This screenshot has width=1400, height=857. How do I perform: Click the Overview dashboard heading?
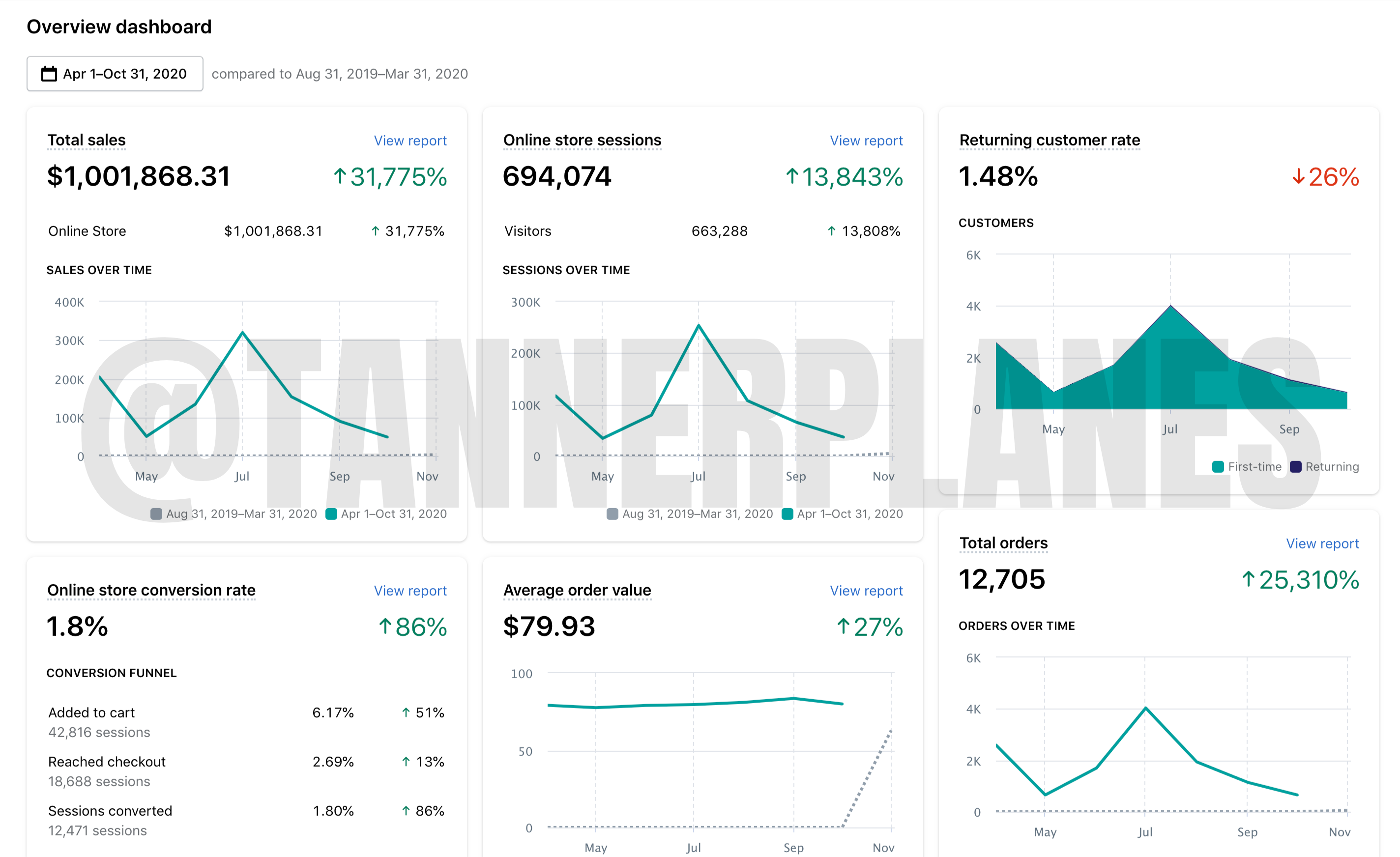(119, 27)
